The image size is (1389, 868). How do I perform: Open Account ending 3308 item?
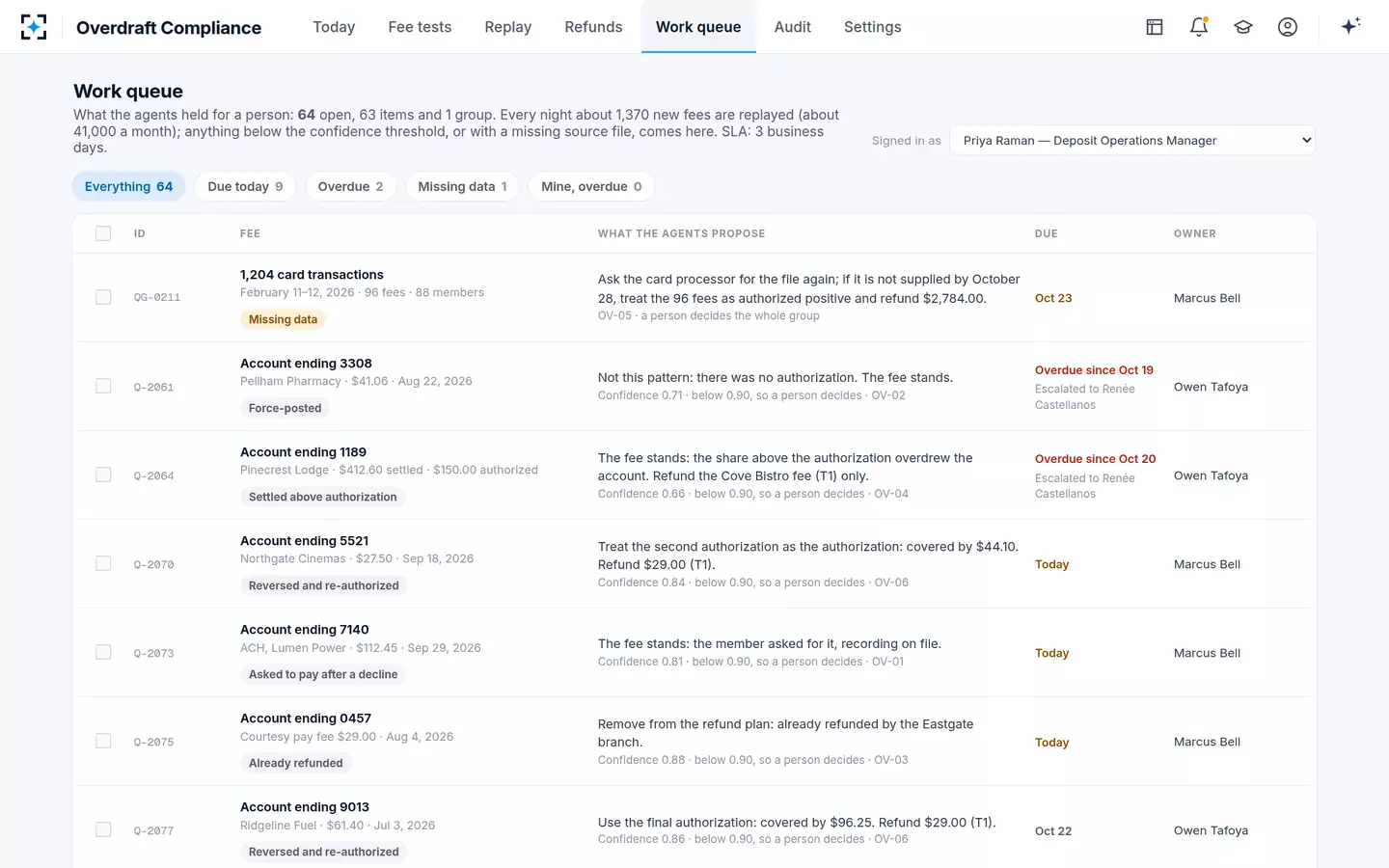point(306,364)
